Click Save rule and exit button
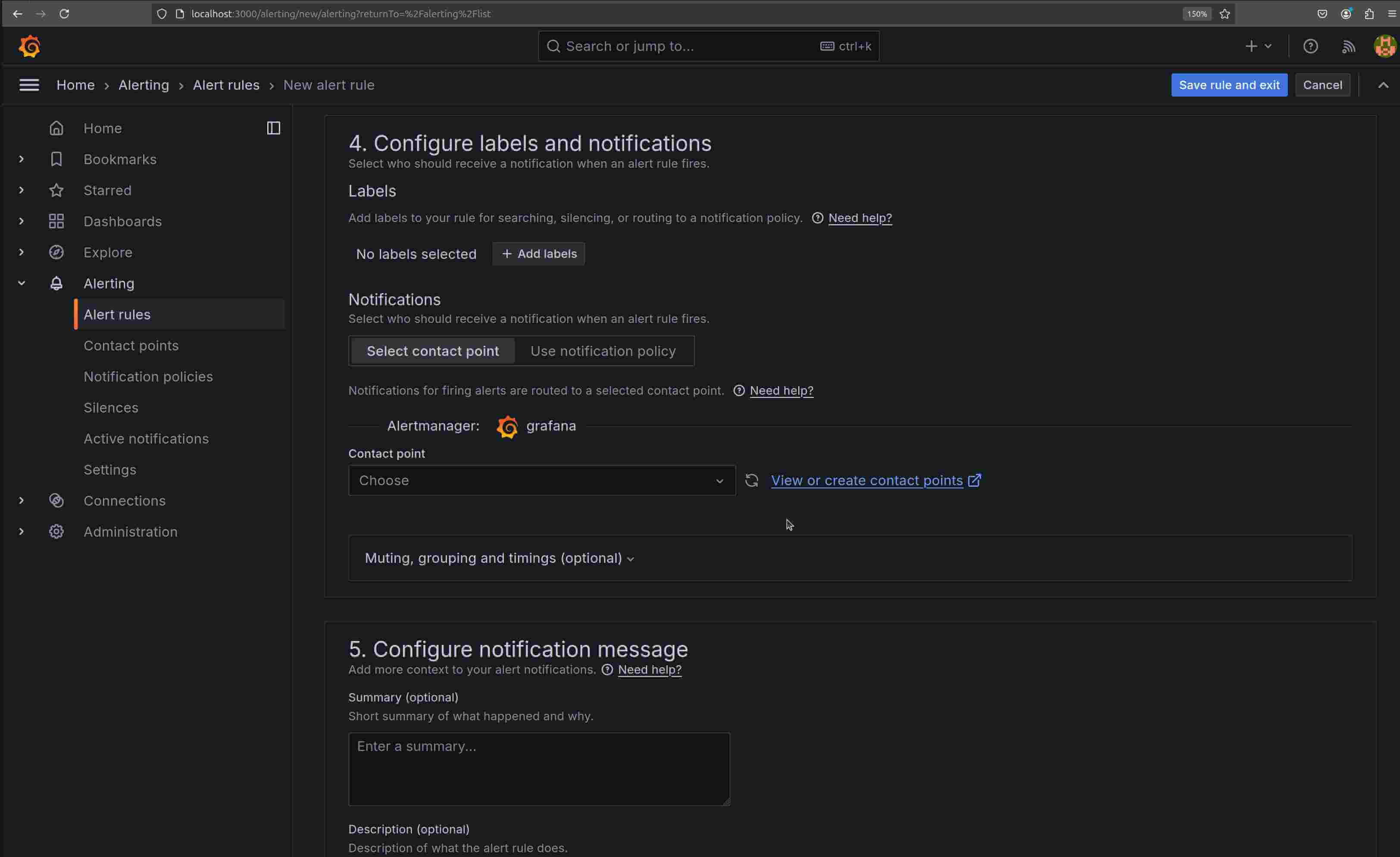Screen dimensions: 1400x857 (x=1228, y=85)
